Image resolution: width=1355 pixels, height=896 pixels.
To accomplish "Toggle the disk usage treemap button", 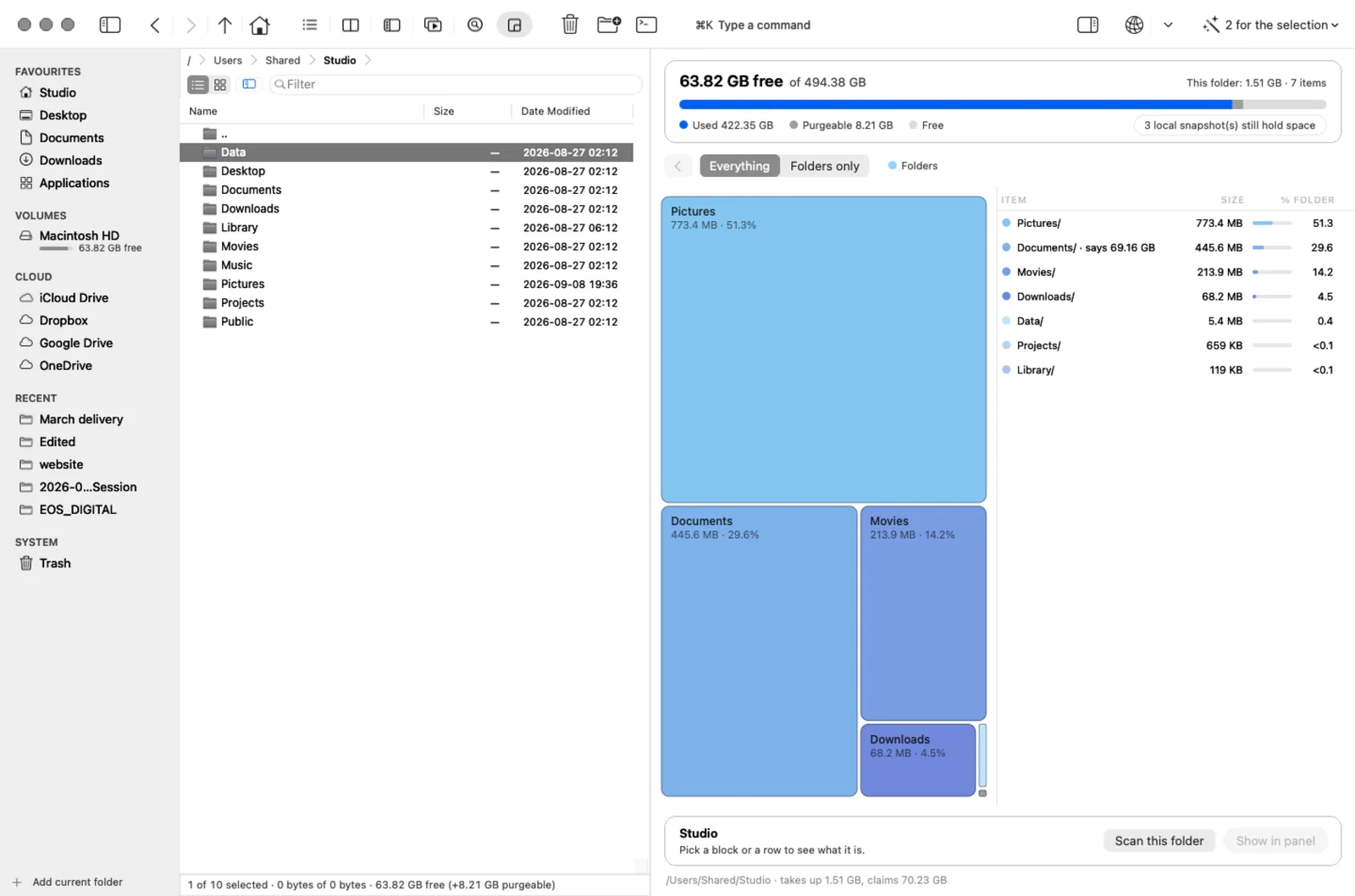I will (x=514, y=25).
